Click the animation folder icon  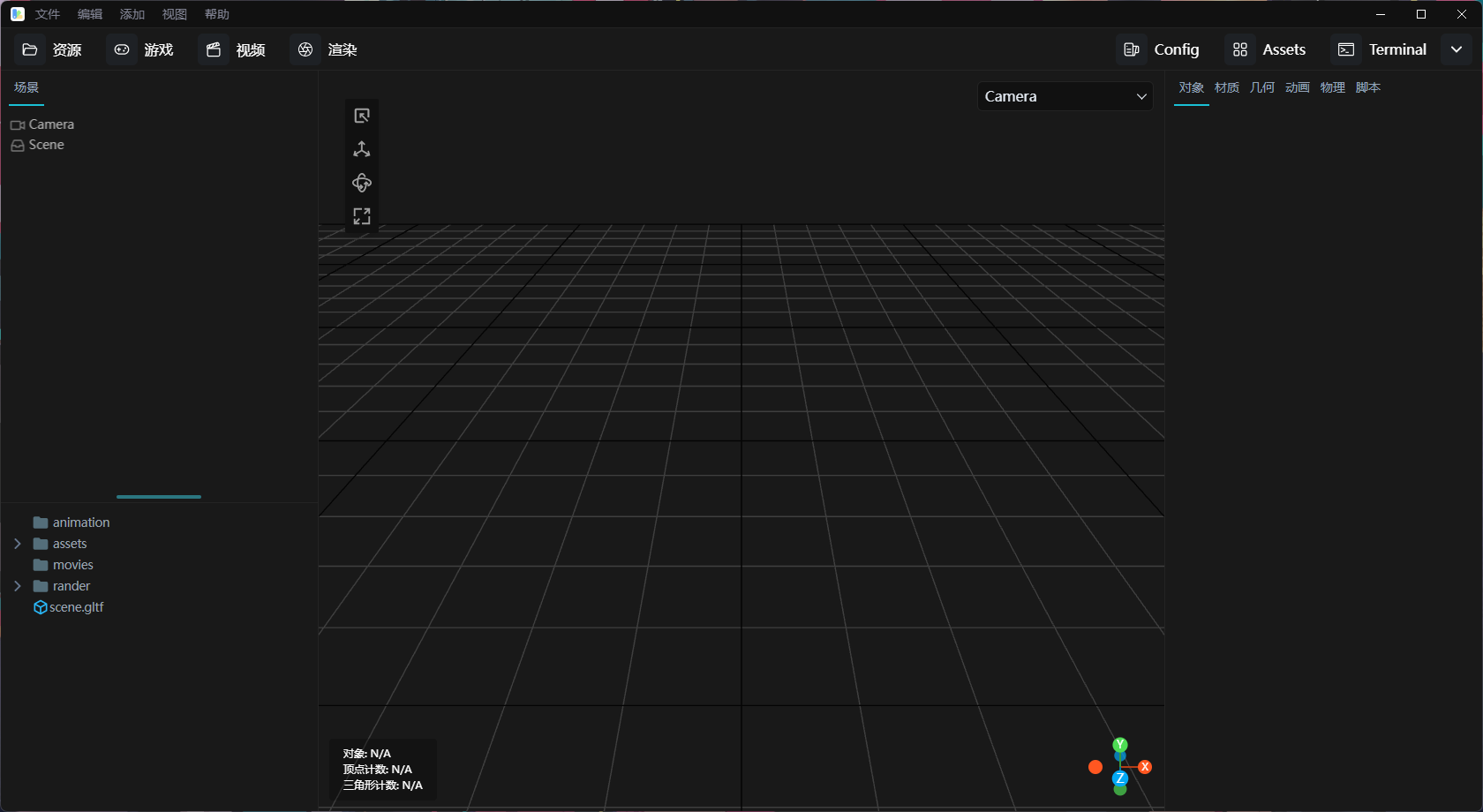(x=41, y=523)
